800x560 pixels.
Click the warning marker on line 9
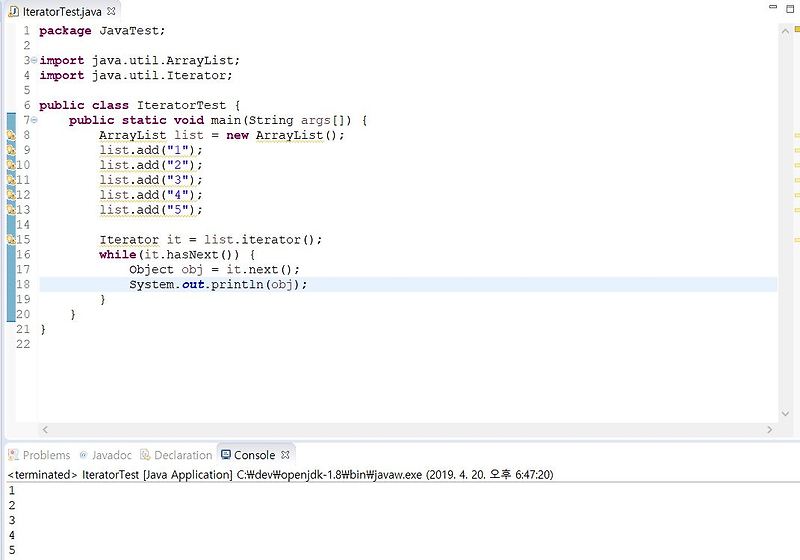pyautogui.click(x=11, y=150)
